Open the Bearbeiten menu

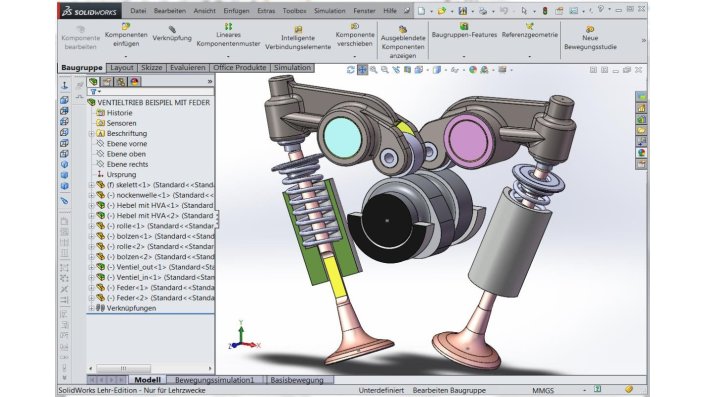170,11
